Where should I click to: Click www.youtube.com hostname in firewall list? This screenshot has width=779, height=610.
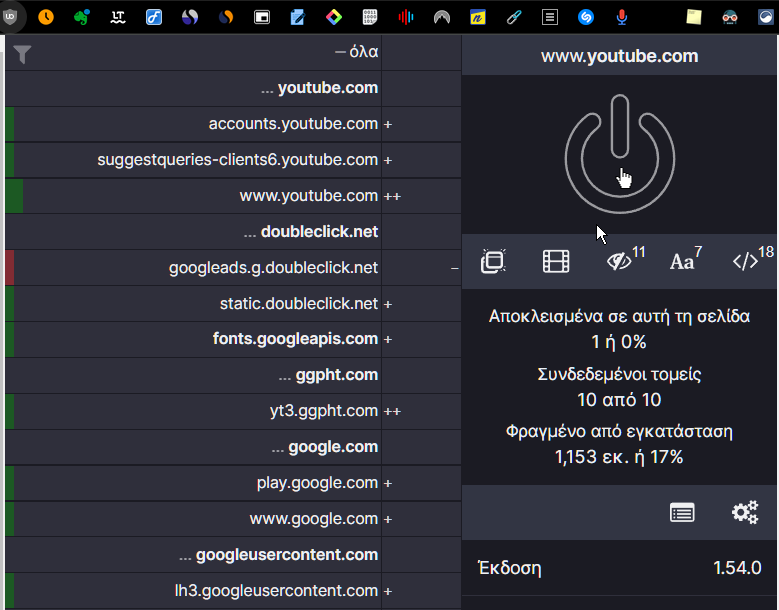(309, 196)
